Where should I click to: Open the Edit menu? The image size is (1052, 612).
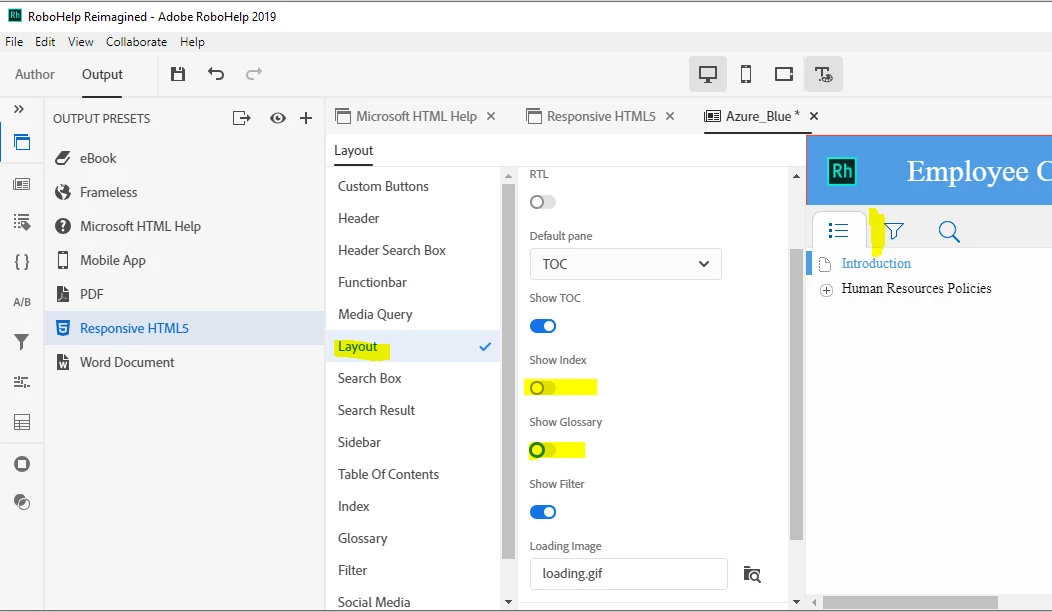[45, 42]
